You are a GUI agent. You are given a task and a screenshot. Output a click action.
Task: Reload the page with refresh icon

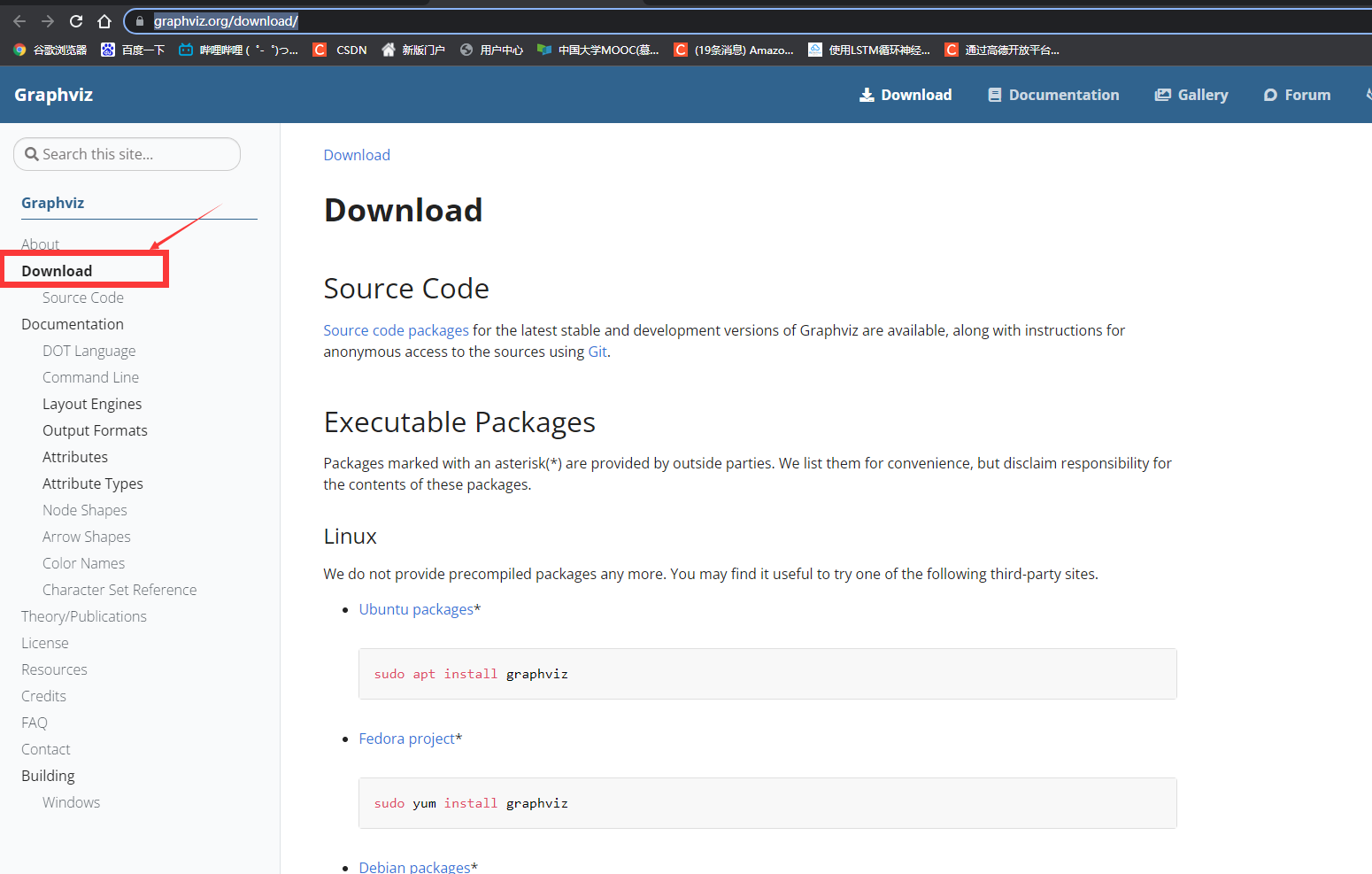coord(76,21)
